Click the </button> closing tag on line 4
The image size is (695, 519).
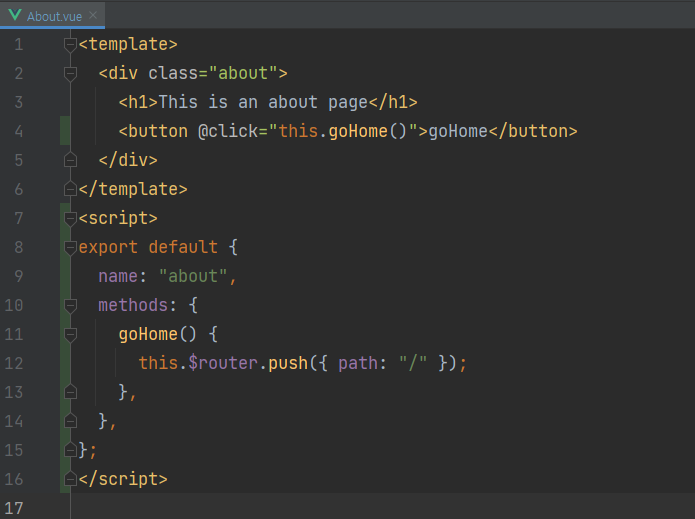(533, 131)
